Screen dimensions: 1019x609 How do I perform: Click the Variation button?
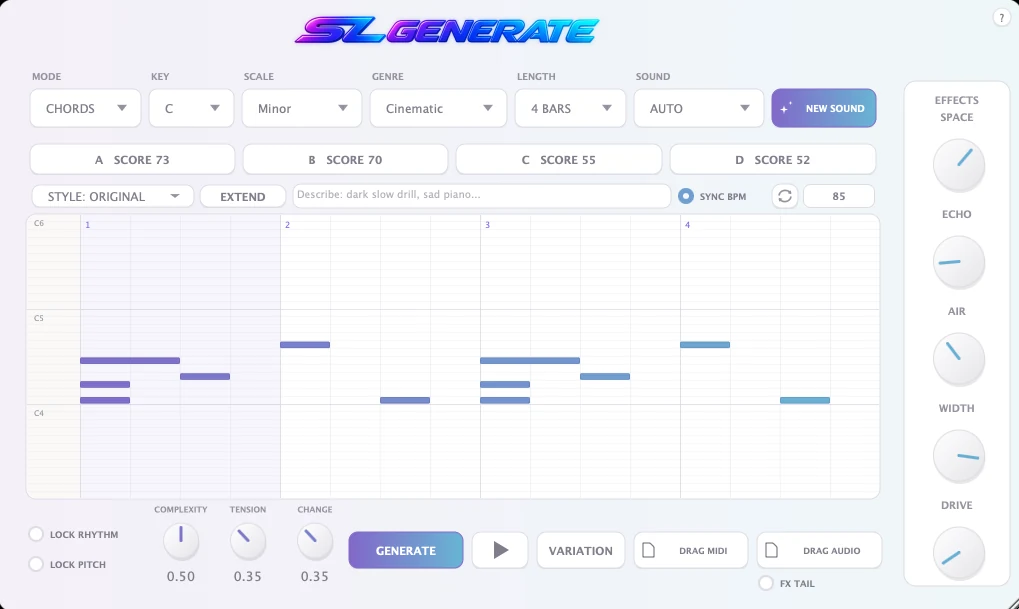pos(580,550)
